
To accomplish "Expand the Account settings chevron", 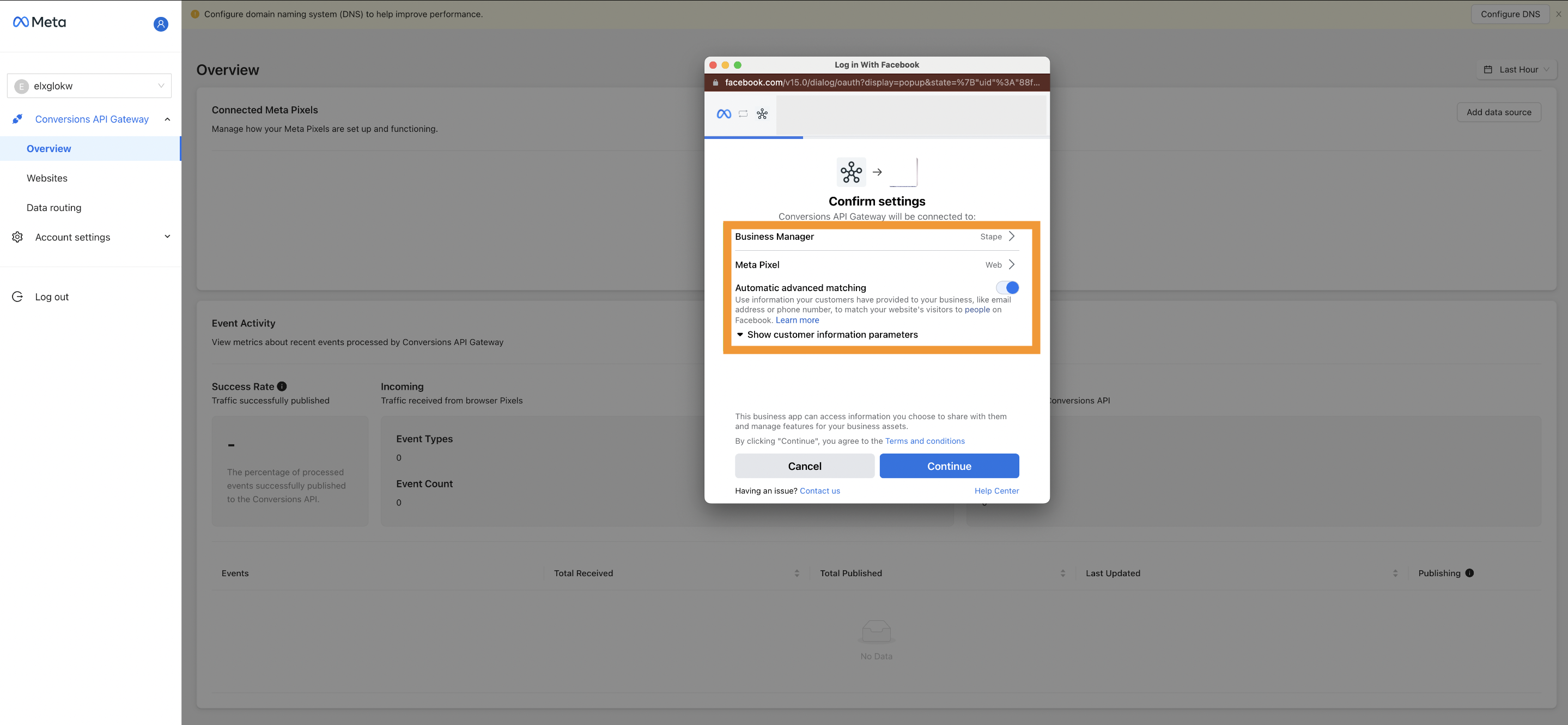I will click(x=167, y=237).
